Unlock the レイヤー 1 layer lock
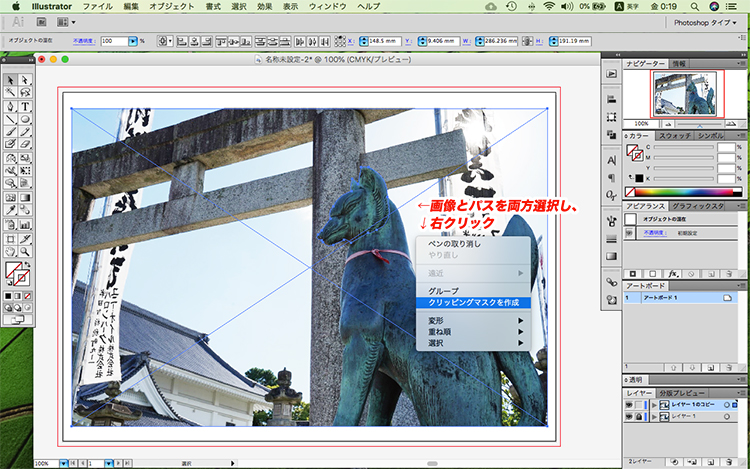The image size is (750, 469). tap(640, 416)
